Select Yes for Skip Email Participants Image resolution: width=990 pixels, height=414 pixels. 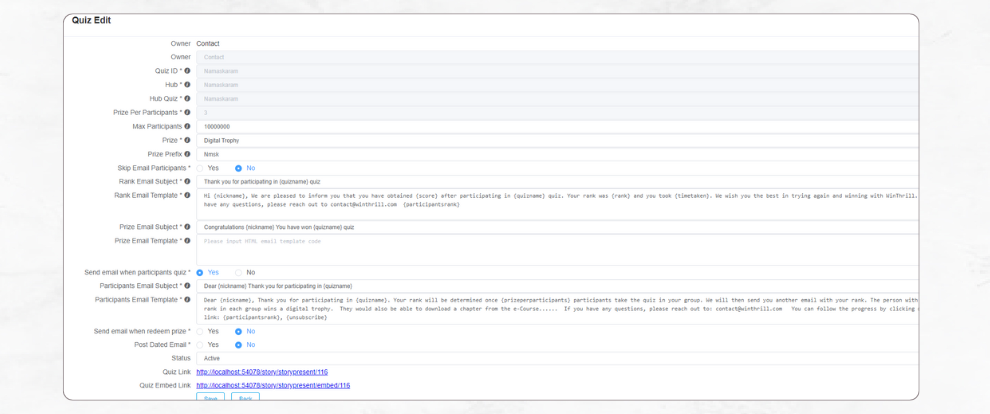click(x=201, y=168)
